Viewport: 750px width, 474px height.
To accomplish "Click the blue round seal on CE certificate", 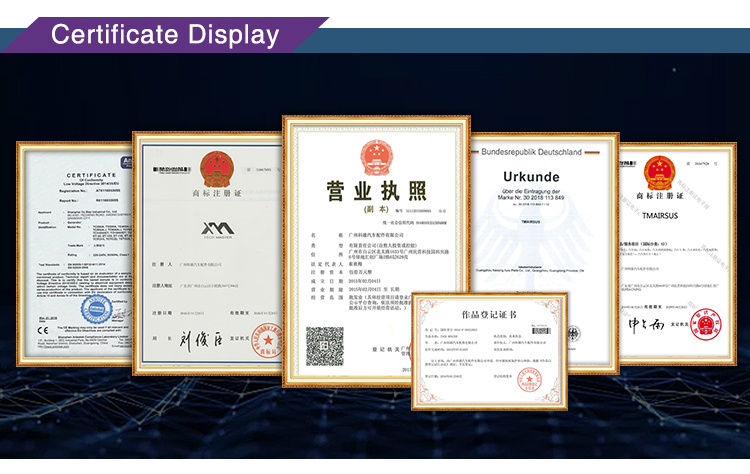I will click(97, 311).
